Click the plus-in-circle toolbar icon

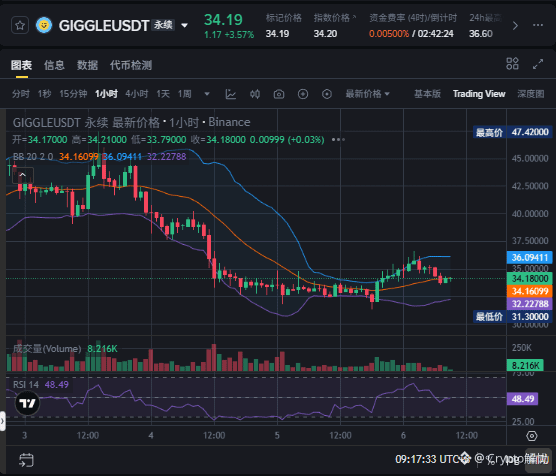tap(303, 94)
